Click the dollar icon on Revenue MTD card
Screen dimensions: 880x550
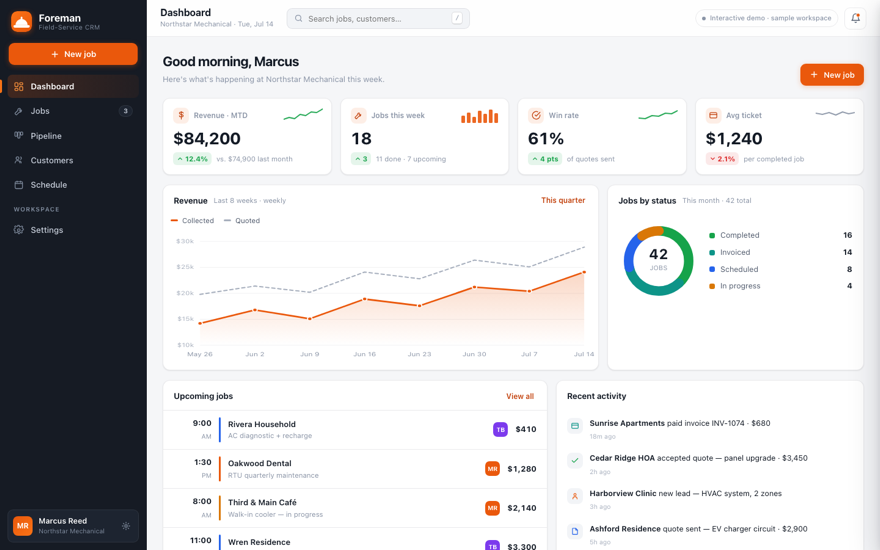tap(181, 116)
